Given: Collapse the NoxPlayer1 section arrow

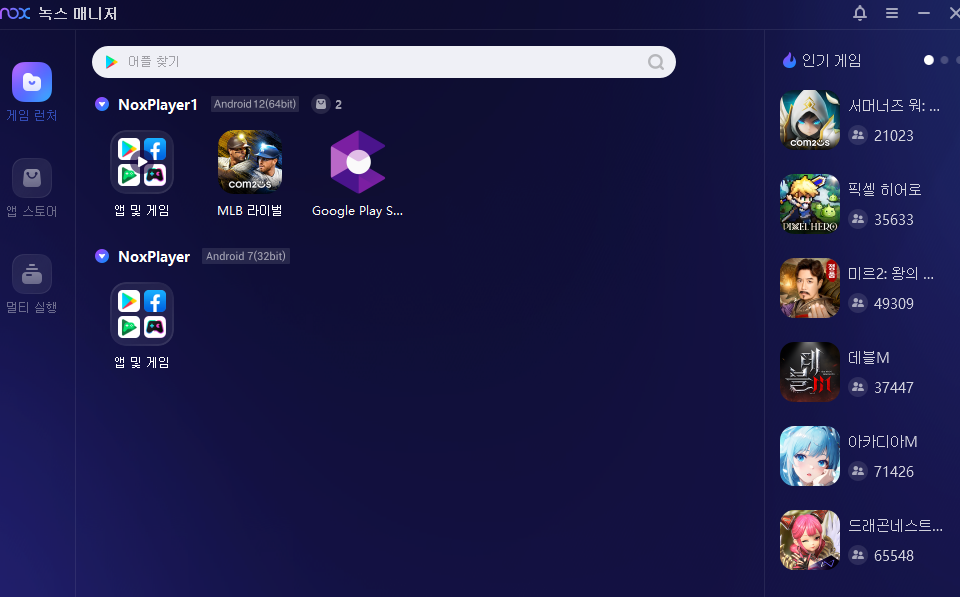Looking at the screenshot, I should coord(102,104).
